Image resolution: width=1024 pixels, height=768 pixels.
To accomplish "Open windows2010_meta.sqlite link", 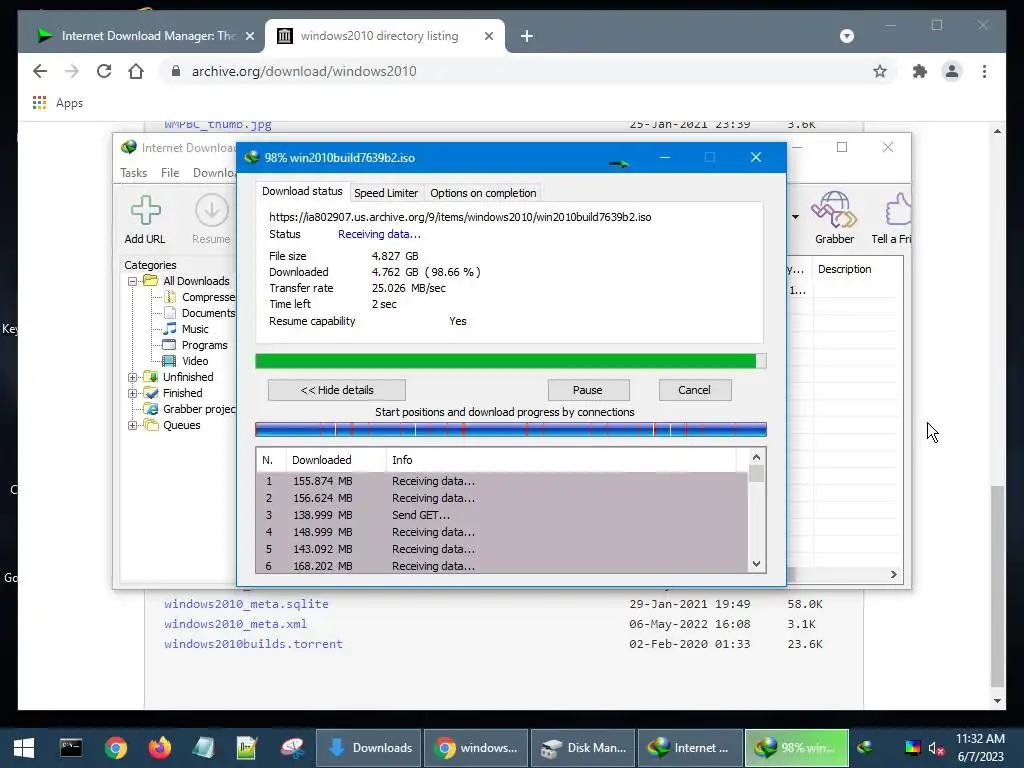I will point(246,604).
